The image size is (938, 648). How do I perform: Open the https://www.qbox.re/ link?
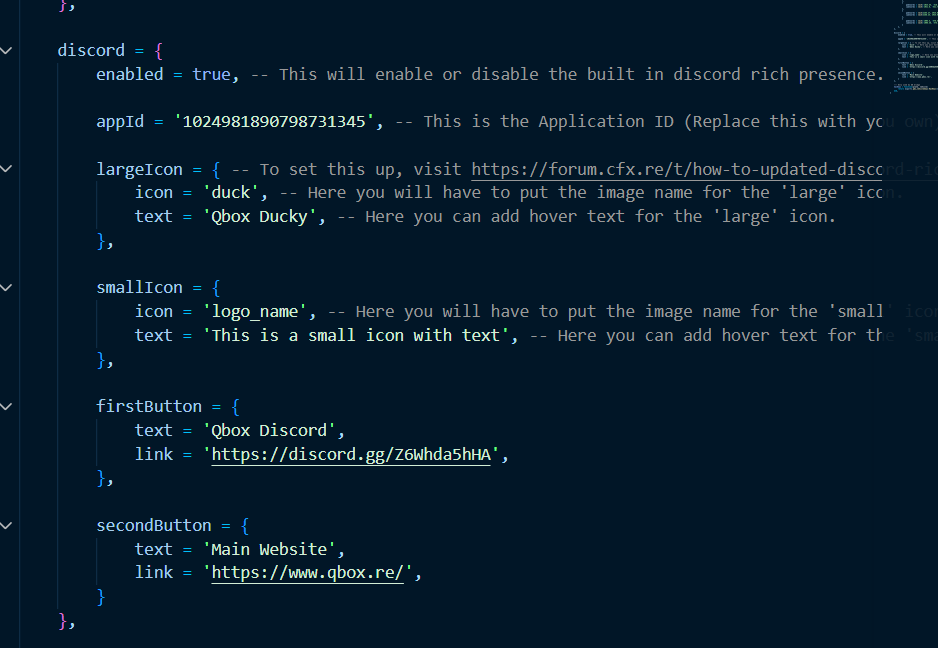307,573
